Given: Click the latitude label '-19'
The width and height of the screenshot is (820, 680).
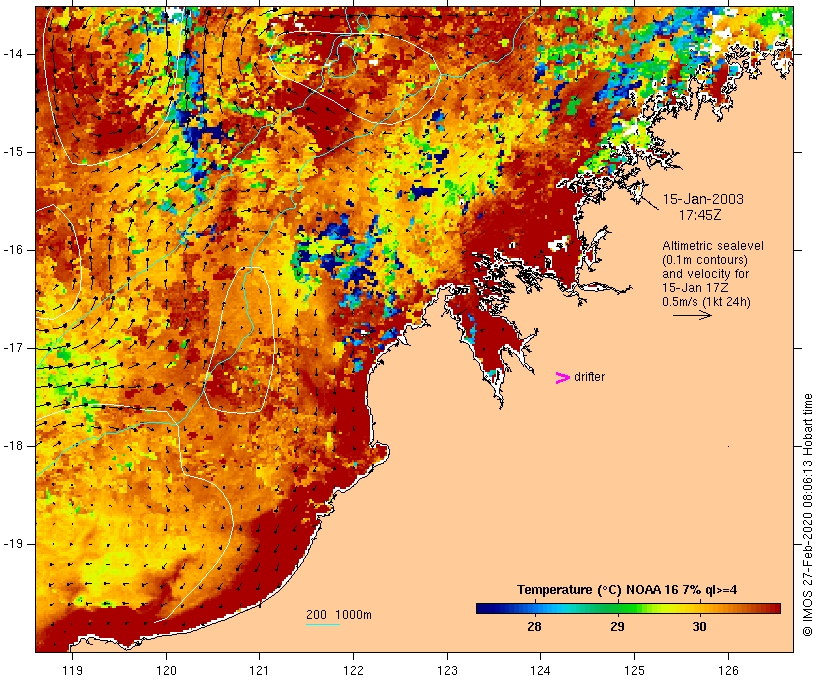Looking at the screenshot, I should click(13, 544).
